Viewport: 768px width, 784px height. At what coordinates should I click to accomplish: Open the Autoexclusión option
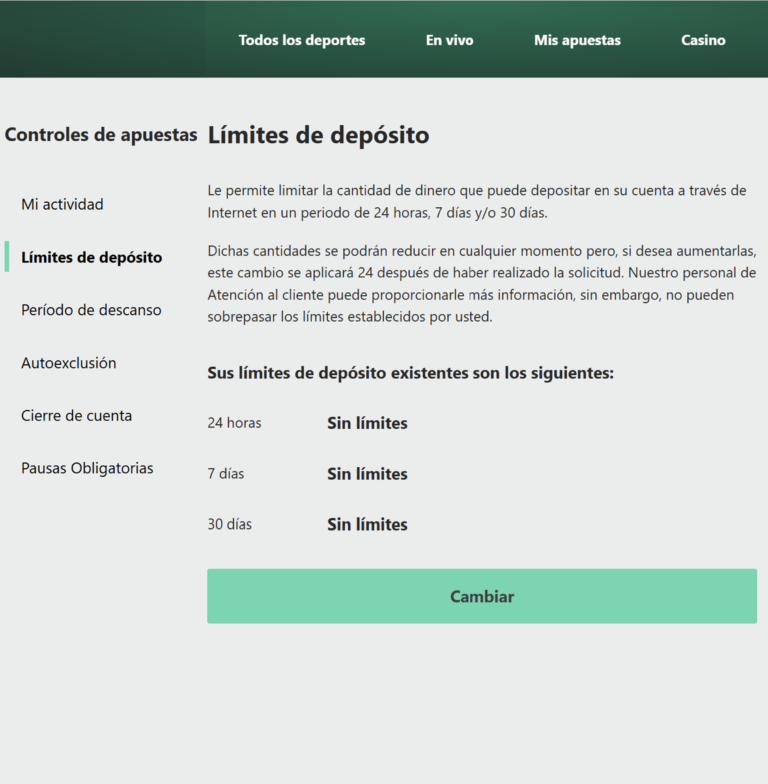(x=68, y=363)
